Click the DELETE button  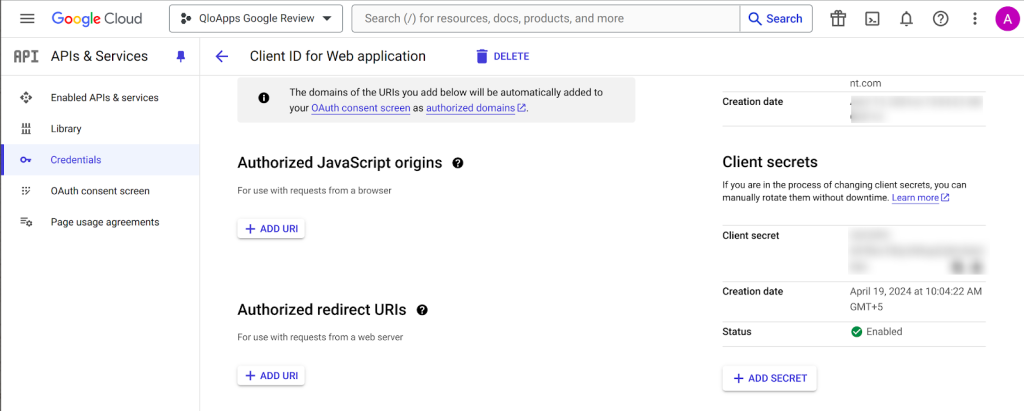point(502,57)
